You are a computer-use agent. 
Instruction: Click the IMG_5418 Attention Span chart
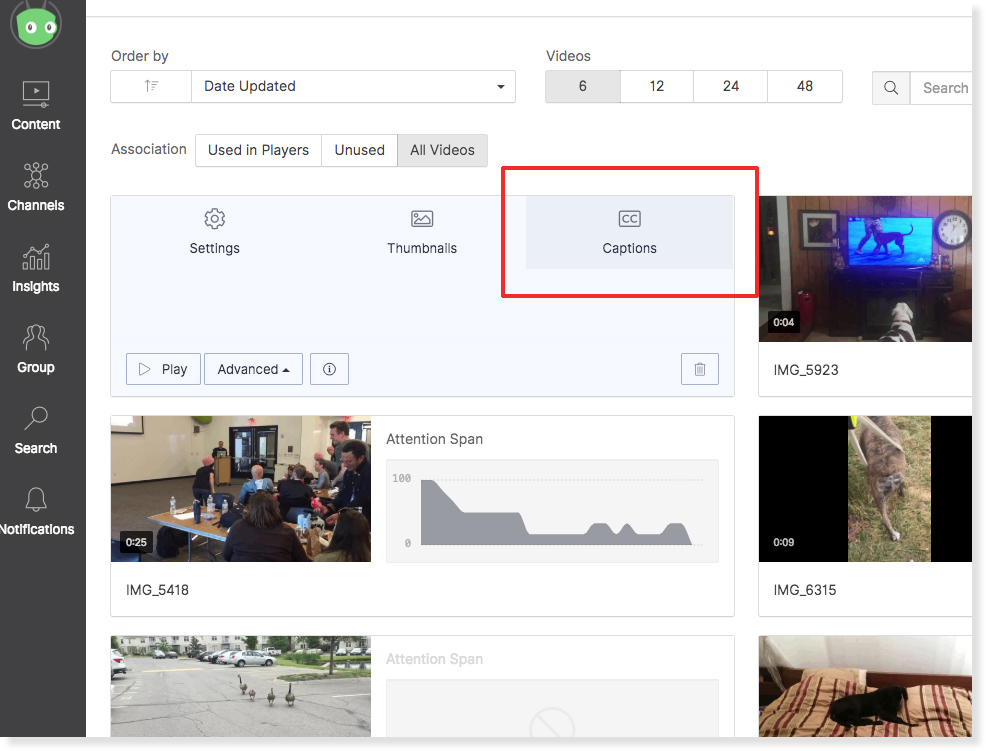(x=552, y=511)
